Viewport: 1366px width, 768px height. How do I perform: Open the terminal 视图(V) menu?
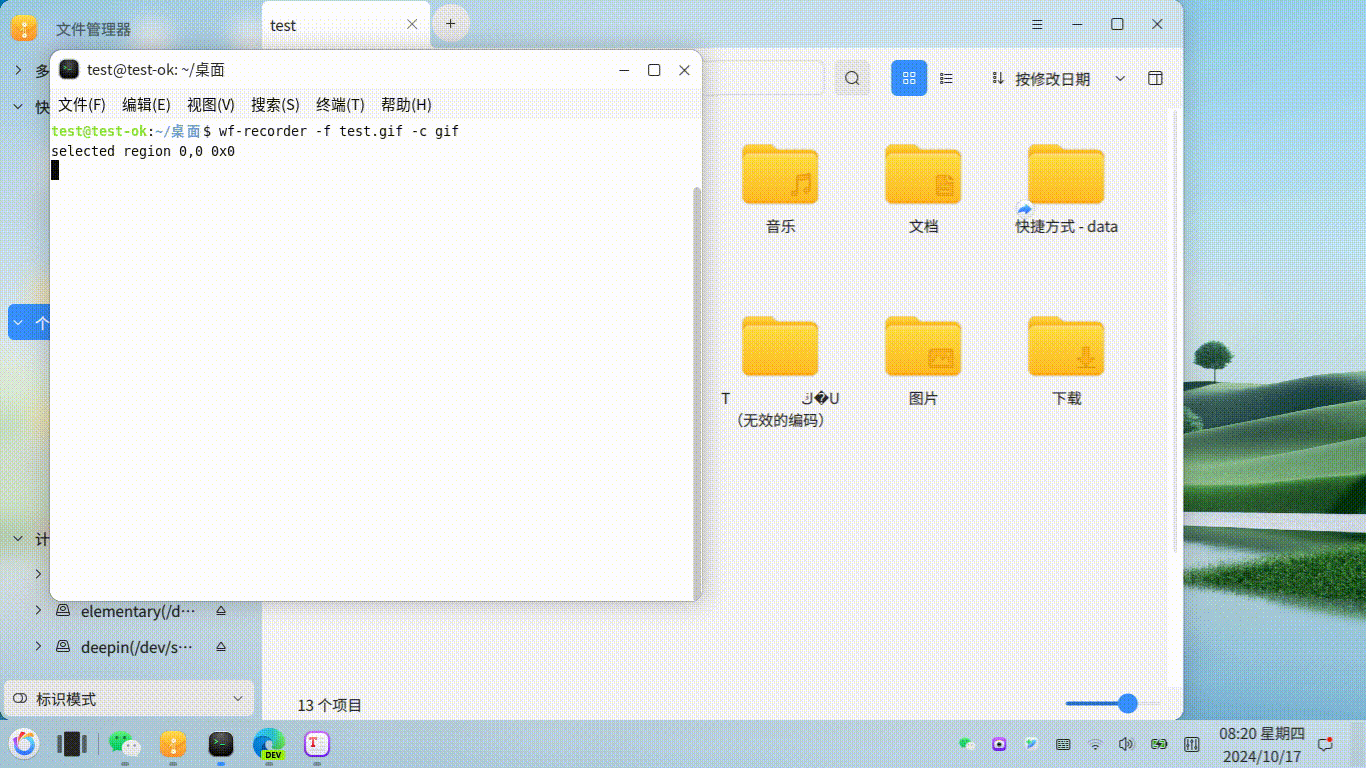(x=211, y=104)
